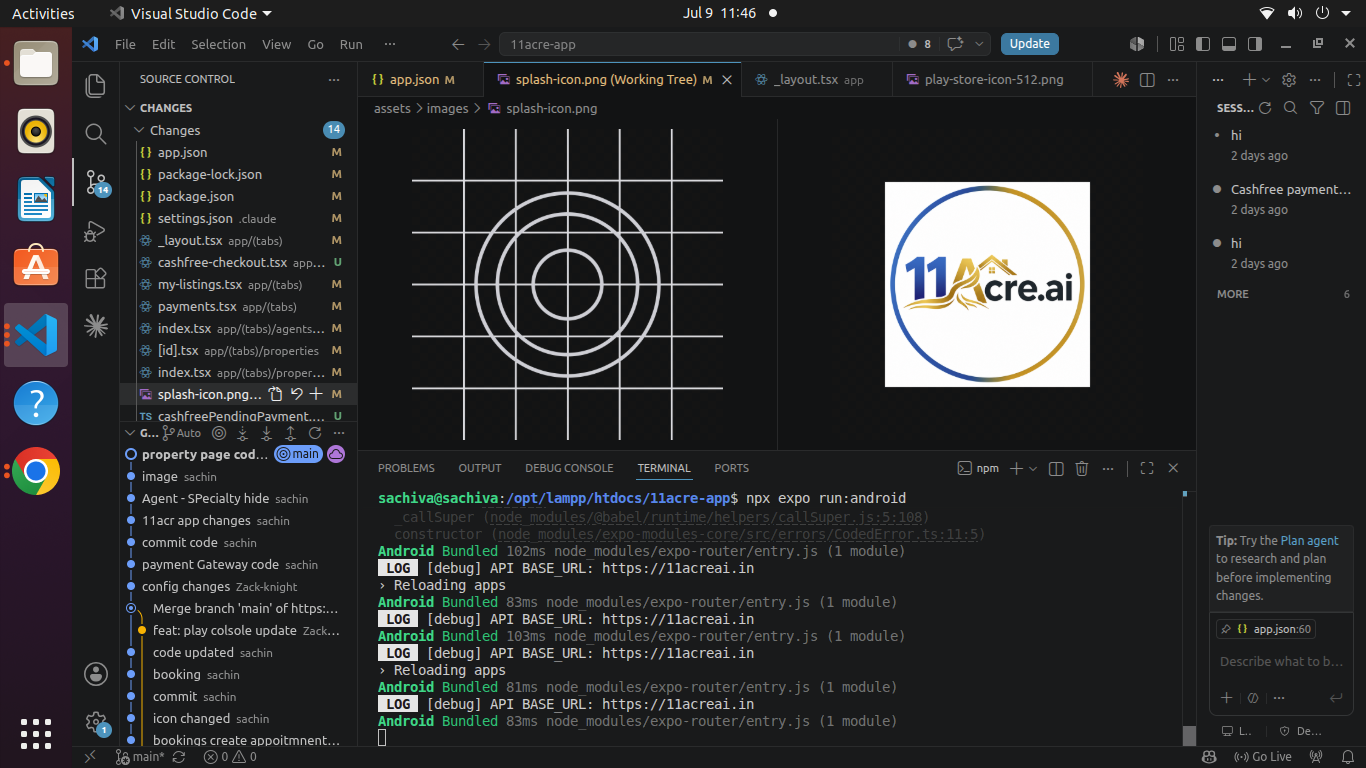Open the Extensions view
Screen dimensions: 1366x768
click(x=96, y=278)
